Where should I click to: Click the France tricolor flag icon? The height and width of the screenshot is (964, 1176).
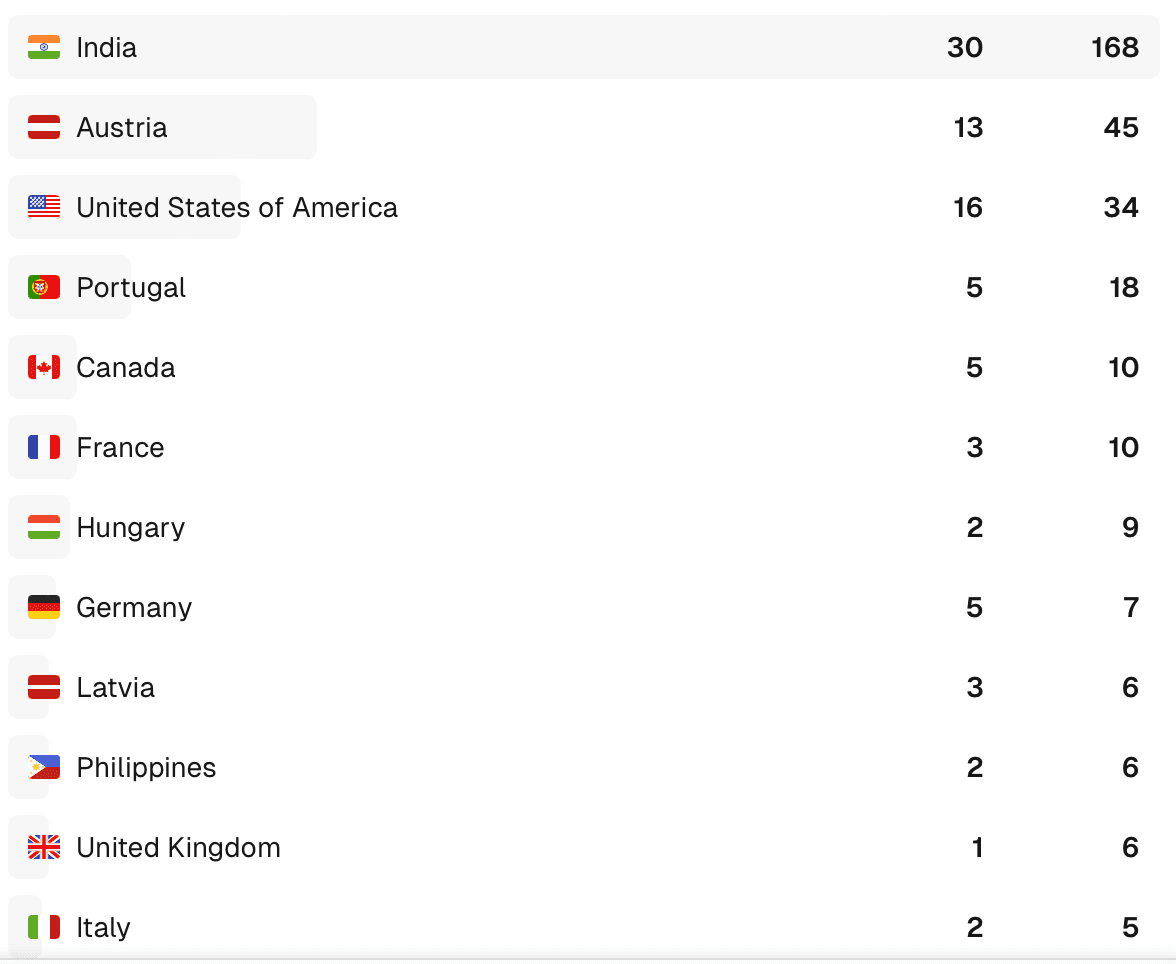44,447
